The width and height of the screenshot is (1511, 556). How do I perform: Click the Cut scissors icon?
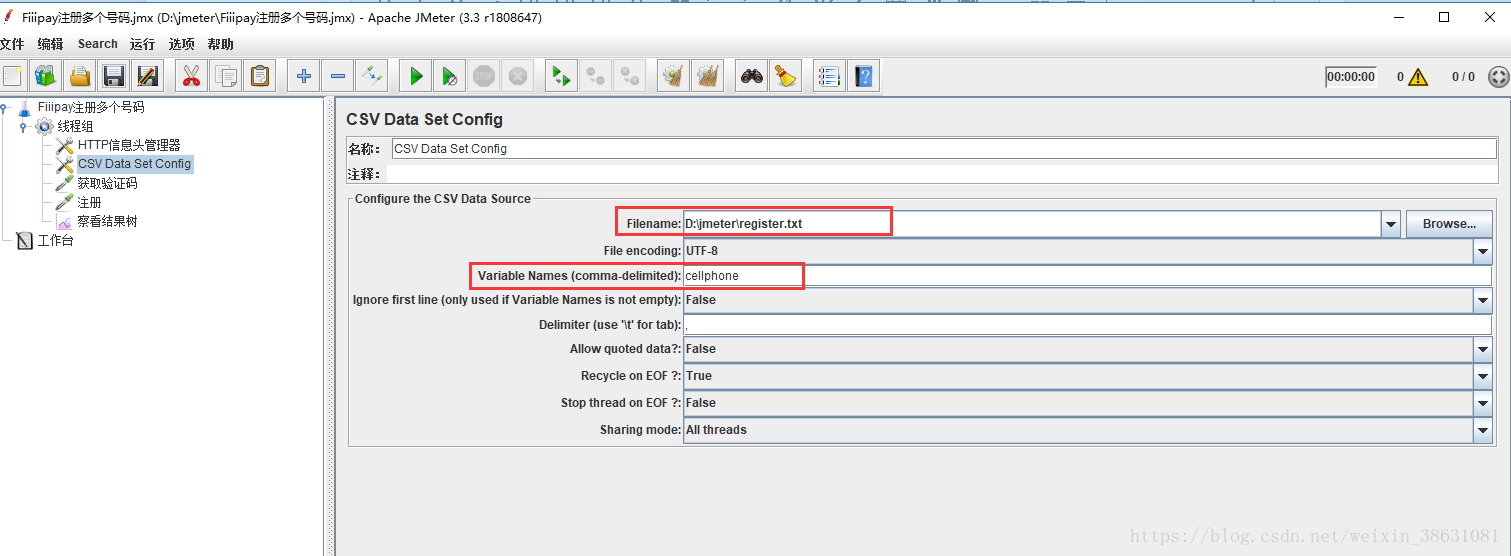(x=192, y=76)
